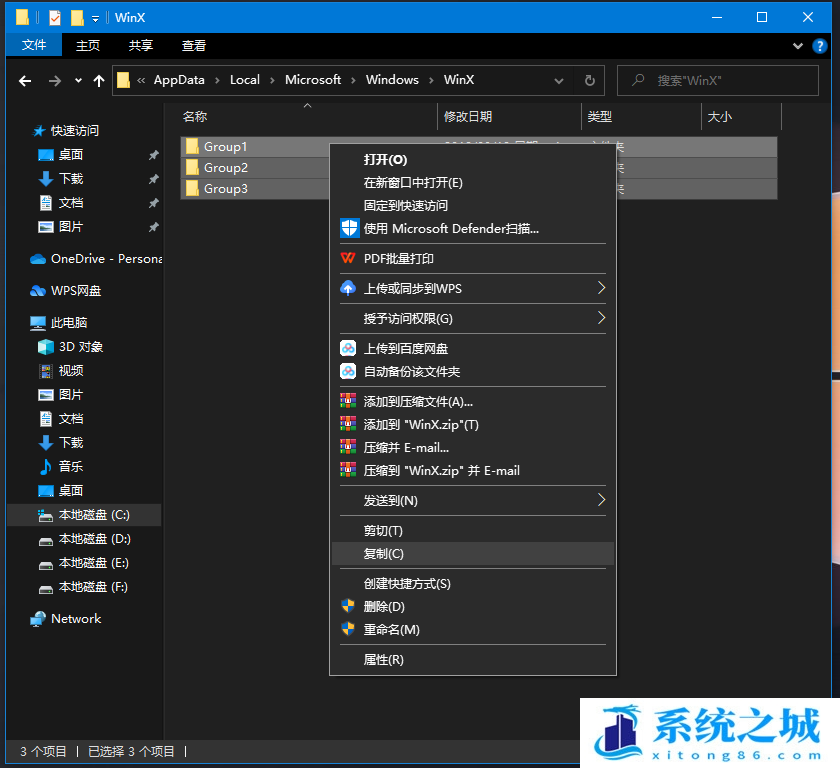The width and height of the screenshot is (840, 768).
Task: Open the Help question mark icon
Action: 819,46
